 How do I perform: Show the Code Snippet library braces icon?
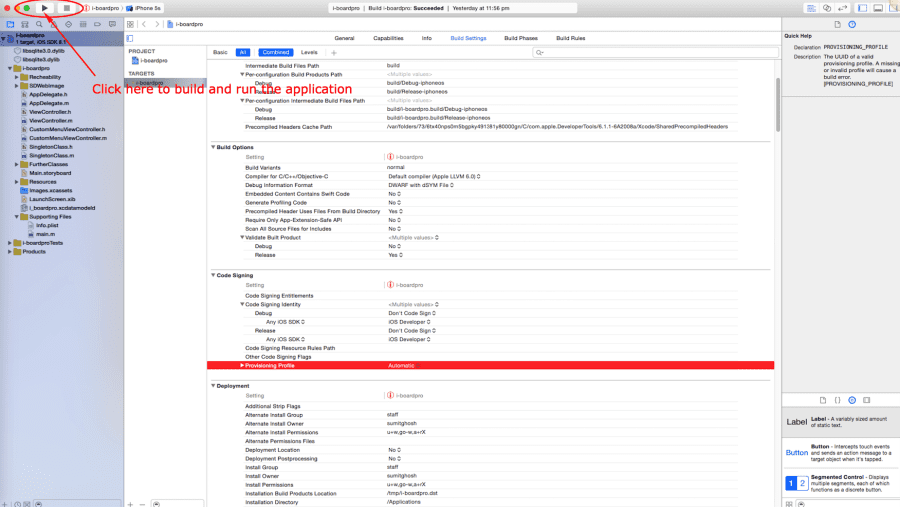click(x=837, y=400)
